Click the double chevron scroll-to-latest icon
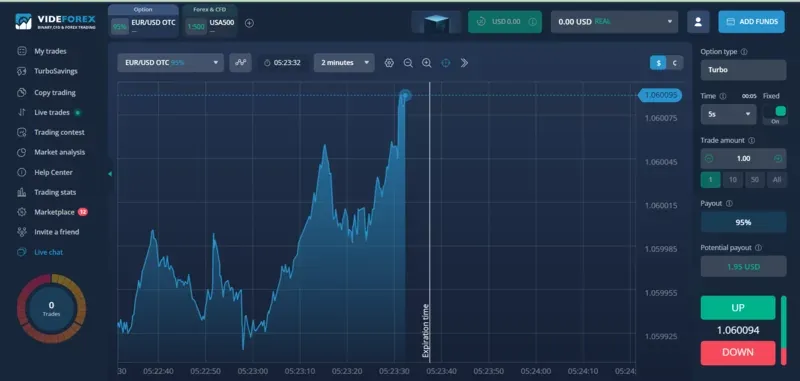This screenshot has width=800, height=381. (x=464, y=63)
